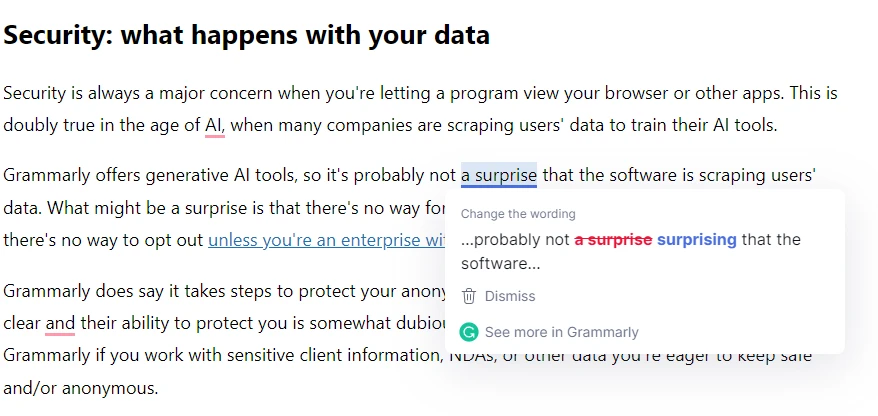Open the 'unless you're an enterprise' link
Viewport: 878px width, 416px height.
tap(327, 240)
